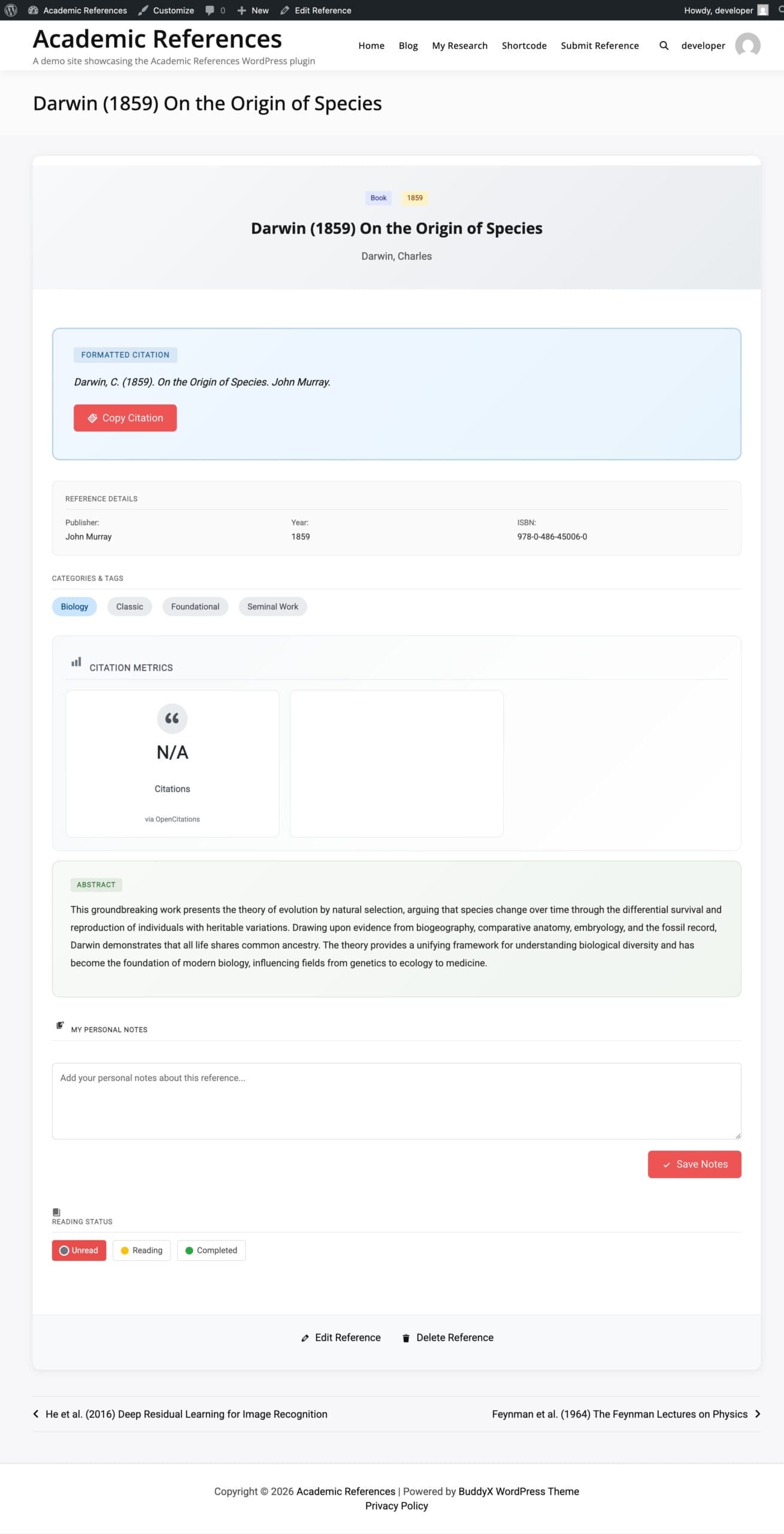This screenshot has width=784, height=1534.
Task: Focus the personal notes text area
Action: 396,1100
